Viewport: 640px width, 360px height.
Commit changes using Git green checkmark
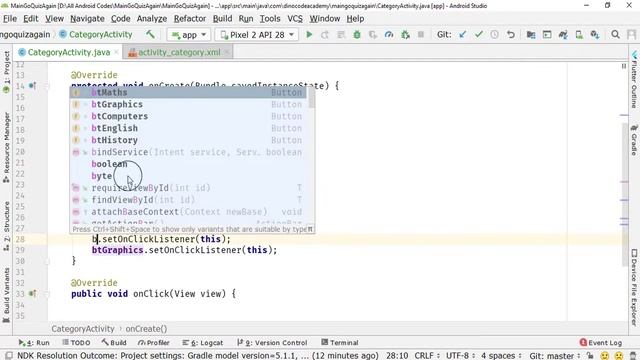(478, 35)
